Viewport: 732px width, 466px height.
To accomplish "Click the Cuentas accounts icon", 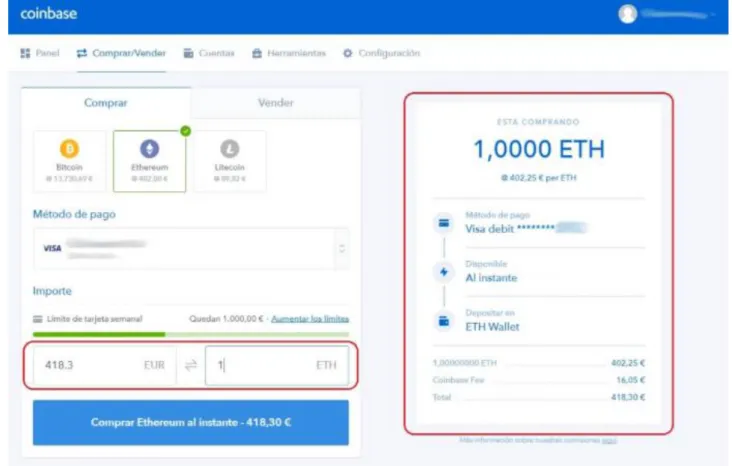I will 188,53.
